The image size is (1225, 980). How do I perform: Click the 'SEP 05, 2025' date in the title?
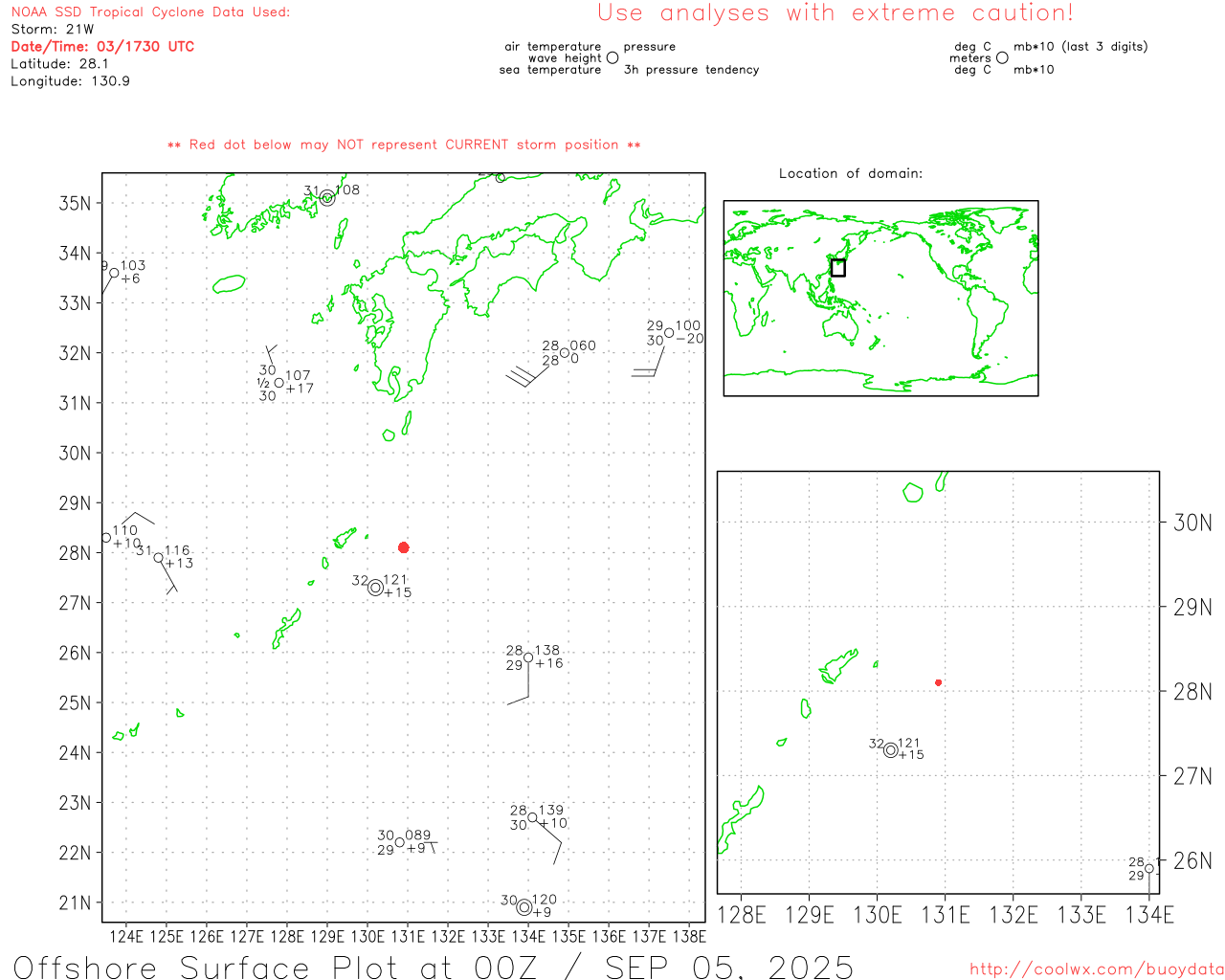(x=728, y=967)
